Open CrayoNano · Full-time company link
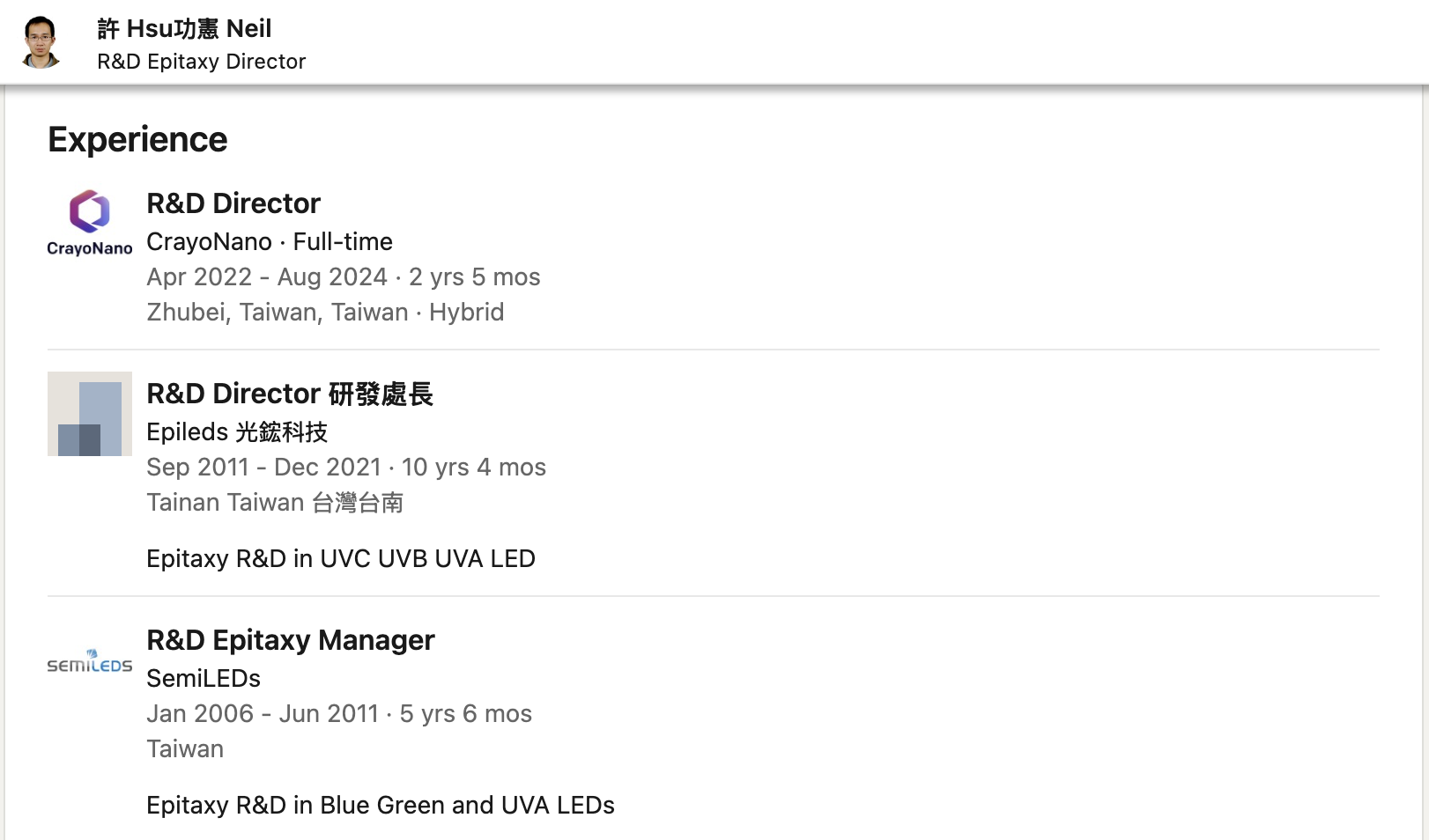 tap(270, 241)
